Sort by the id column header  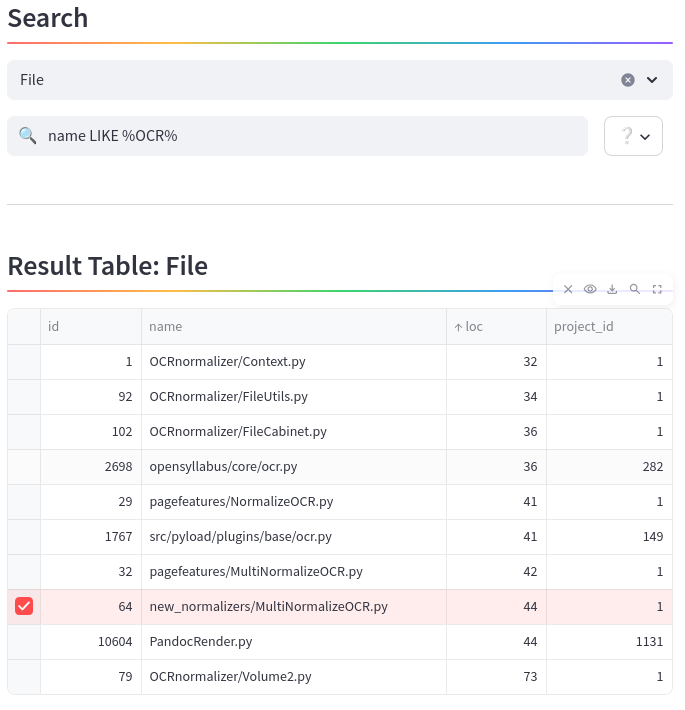click(x=91, y=326)
